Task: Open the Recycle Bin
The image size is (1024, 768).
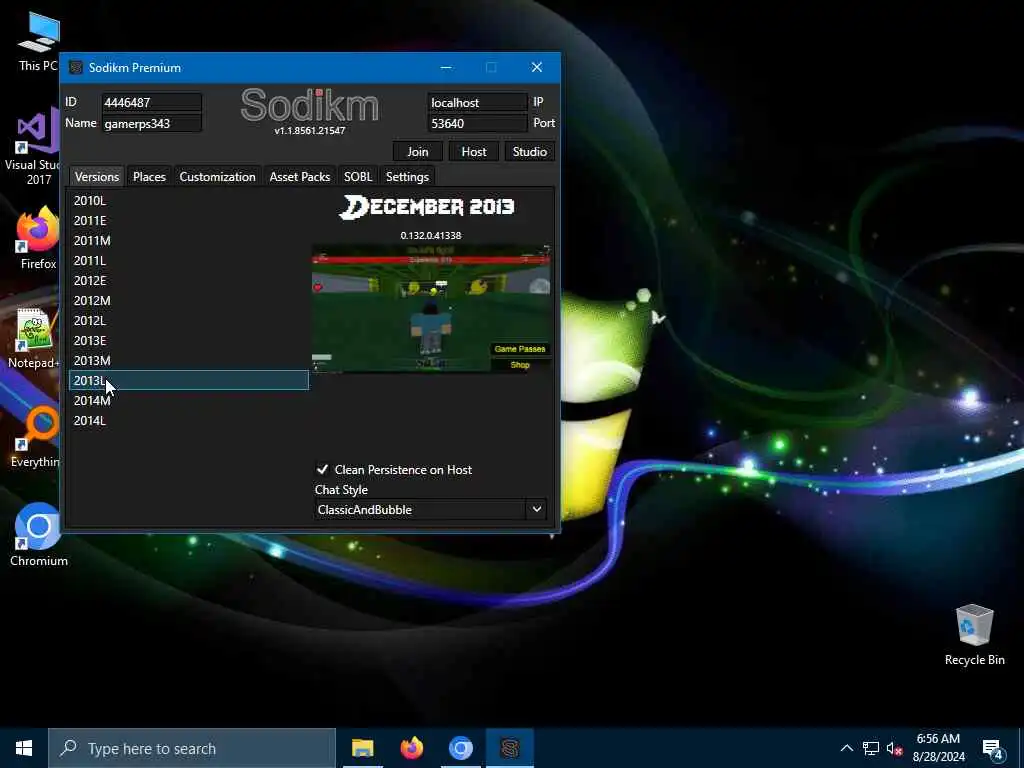Action: 974,635
